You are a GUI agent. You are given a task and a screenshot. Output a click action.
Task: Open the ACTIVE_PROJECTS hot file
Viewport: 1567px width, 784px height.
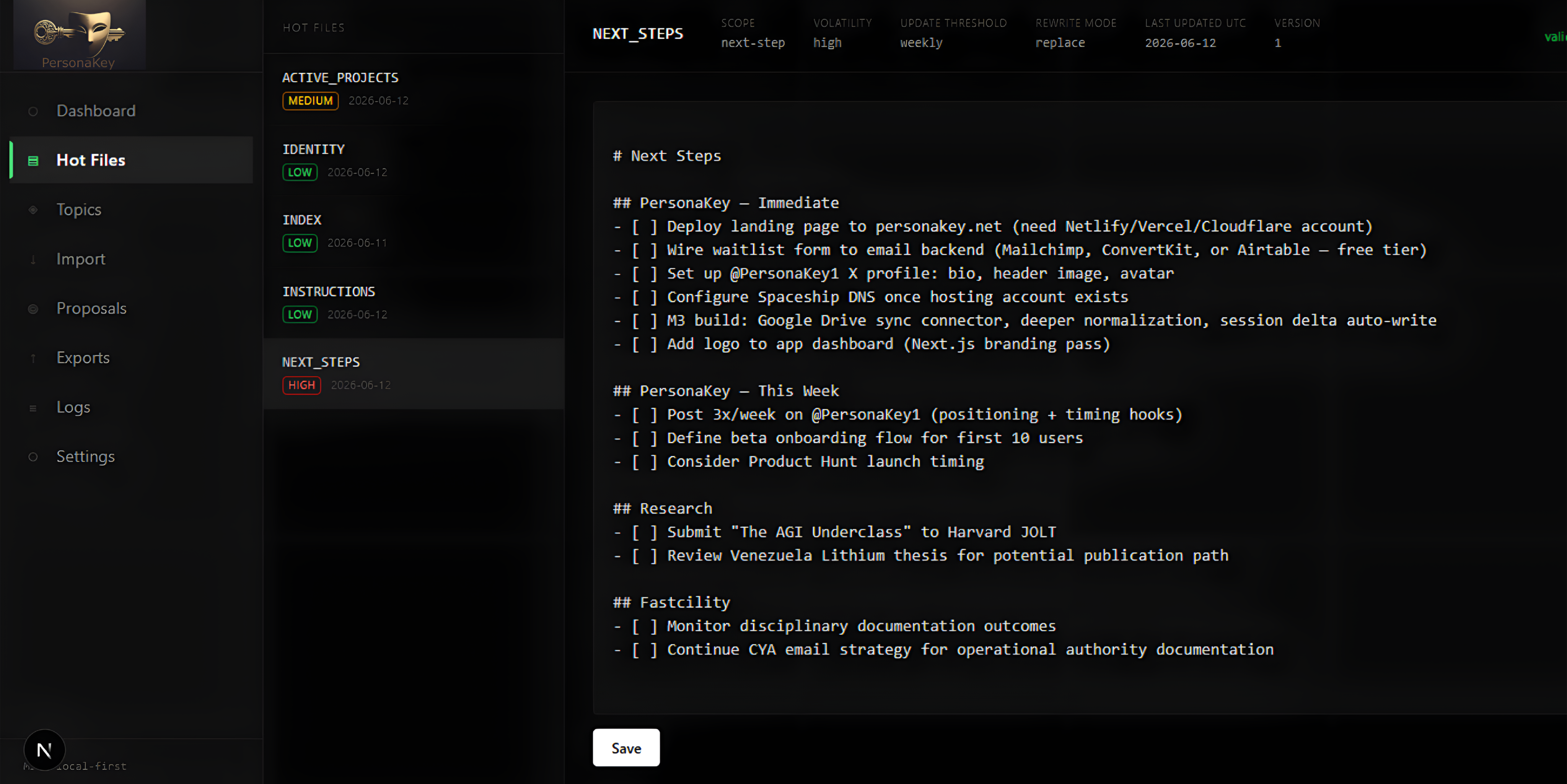[x=414, y=89]
